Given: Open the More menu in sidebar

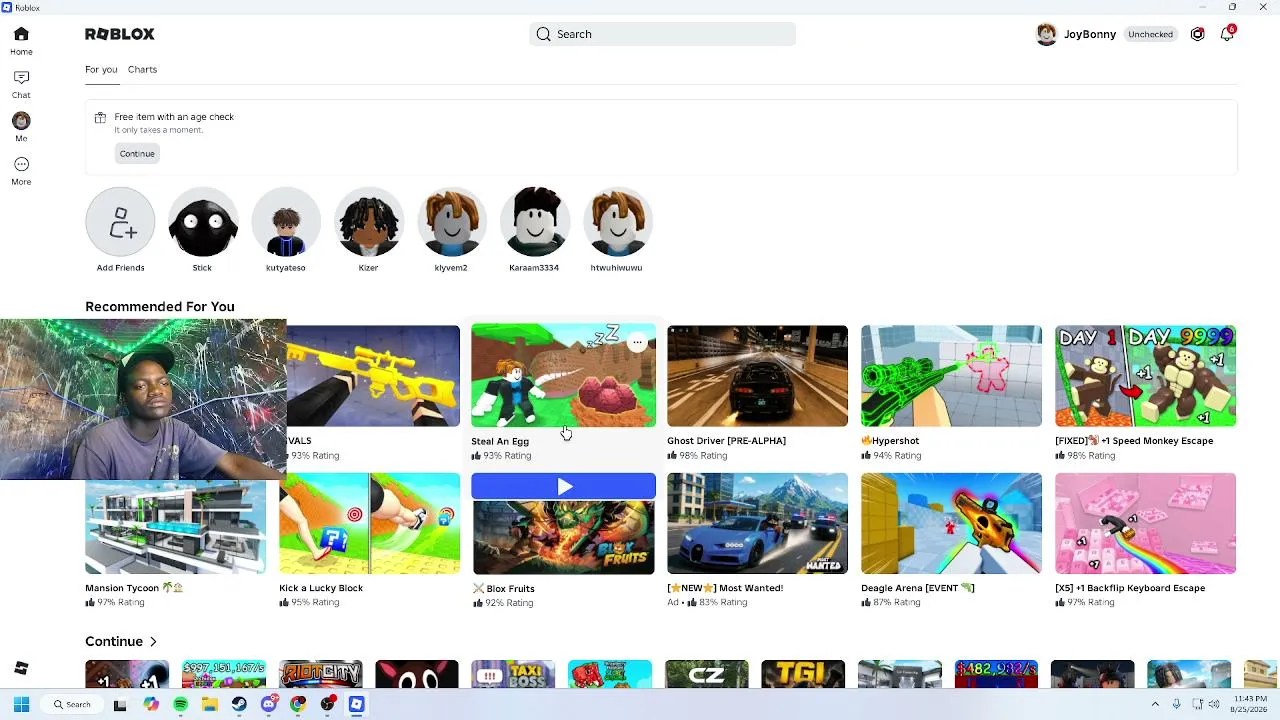Looking at the screenshot, I should coord(21,170).
